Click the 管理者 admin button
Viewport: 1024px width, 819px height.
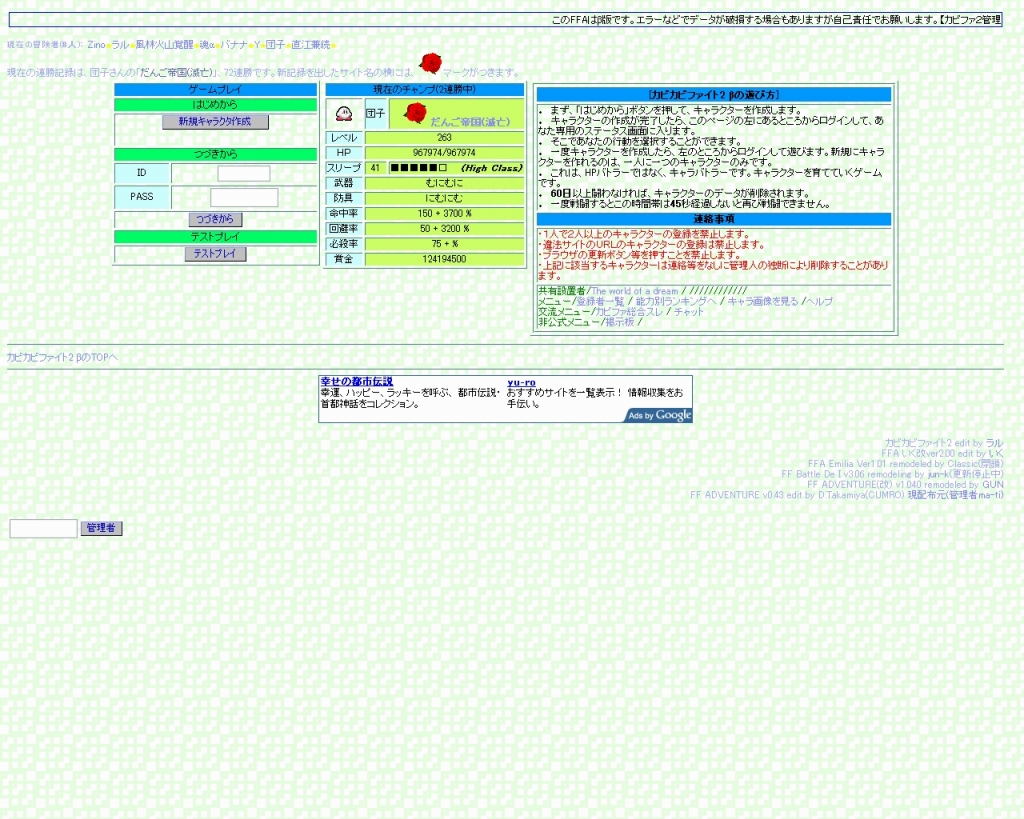(101, 528)
